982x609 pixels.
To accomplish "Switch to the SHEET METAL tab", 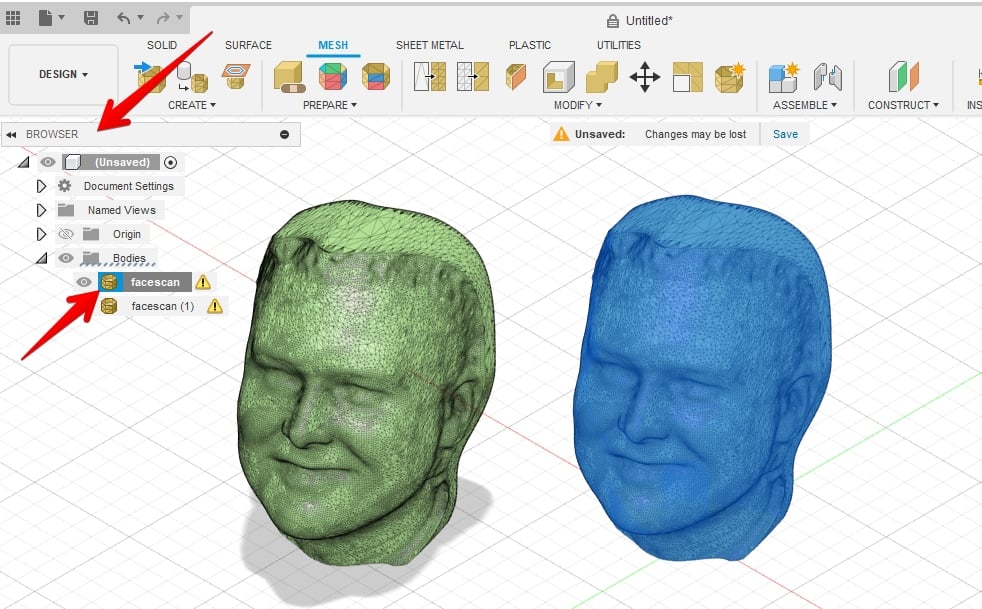I will pos(430,45).
